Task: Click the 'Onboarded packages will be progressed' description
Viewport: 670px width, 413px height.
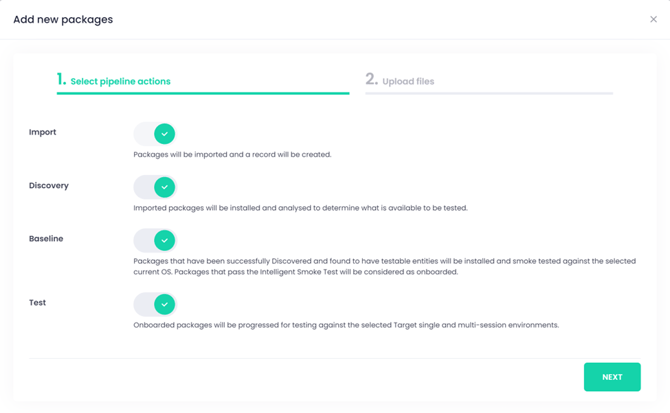Action: click(x=346, y=325)
